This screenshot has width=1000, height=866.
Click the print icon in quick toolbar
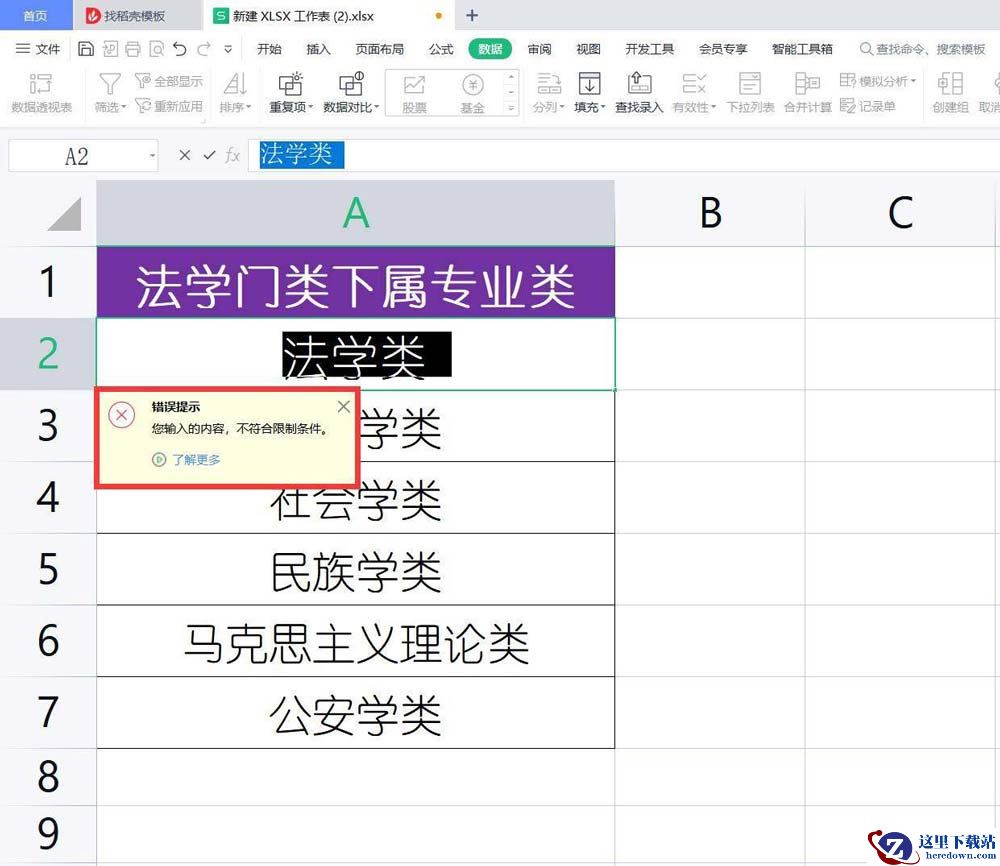(x=133, y=49)
